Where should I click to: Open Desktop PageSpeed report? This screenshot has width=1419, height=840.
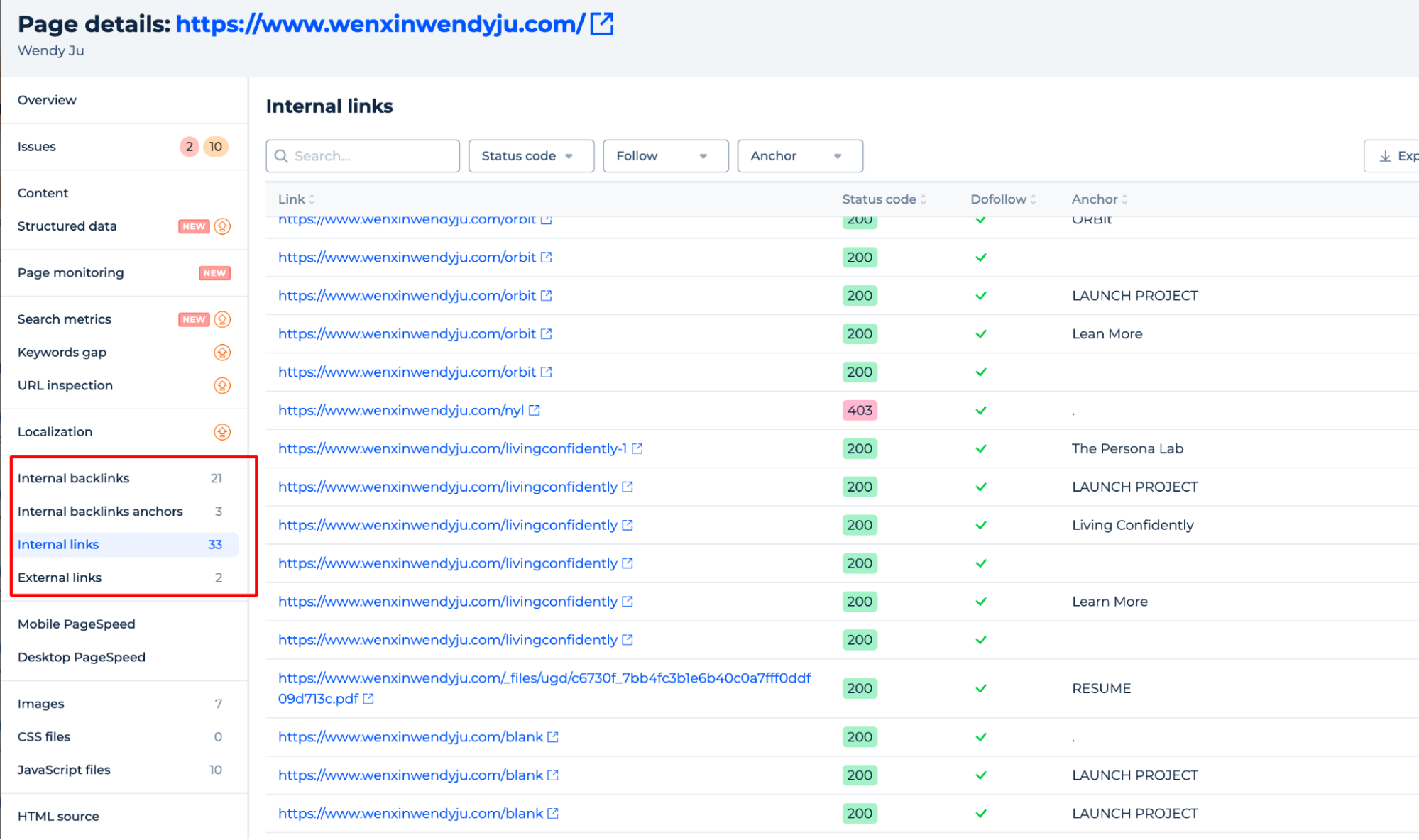coord(82,658)
